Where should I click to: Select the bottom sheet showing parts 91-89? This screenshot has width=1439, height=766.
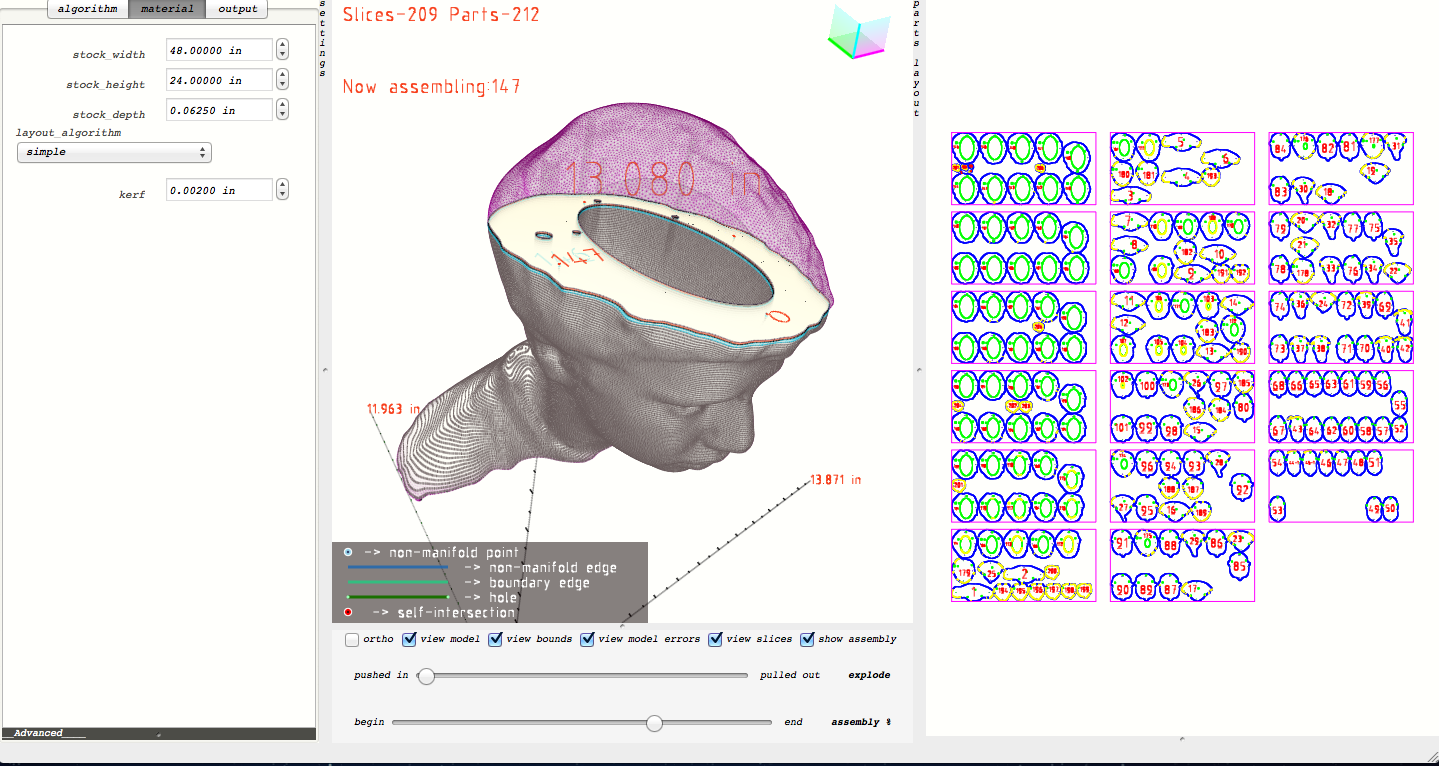point(1181,565)
